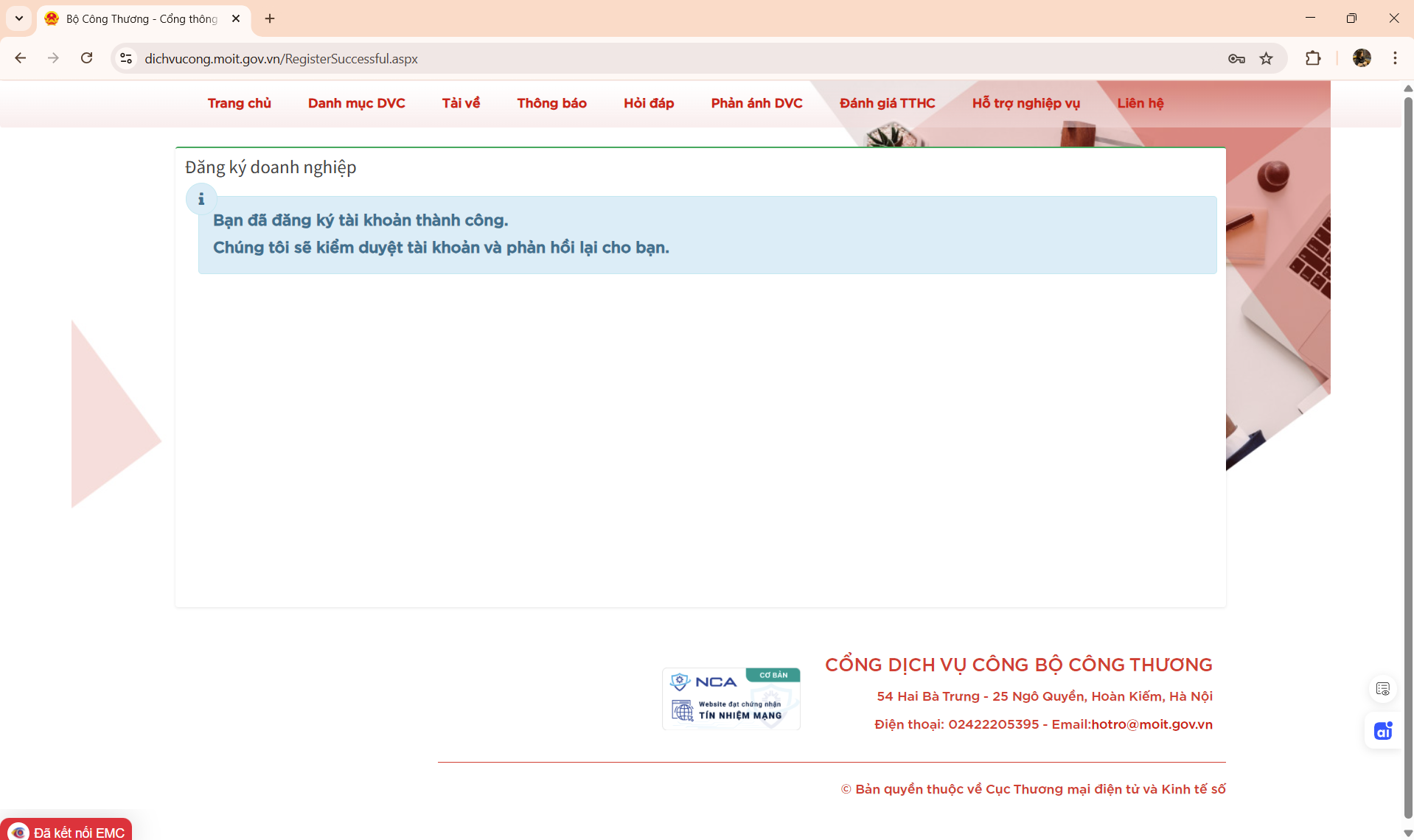
Task: Click the Liên hệ link
Action: 1140,103
